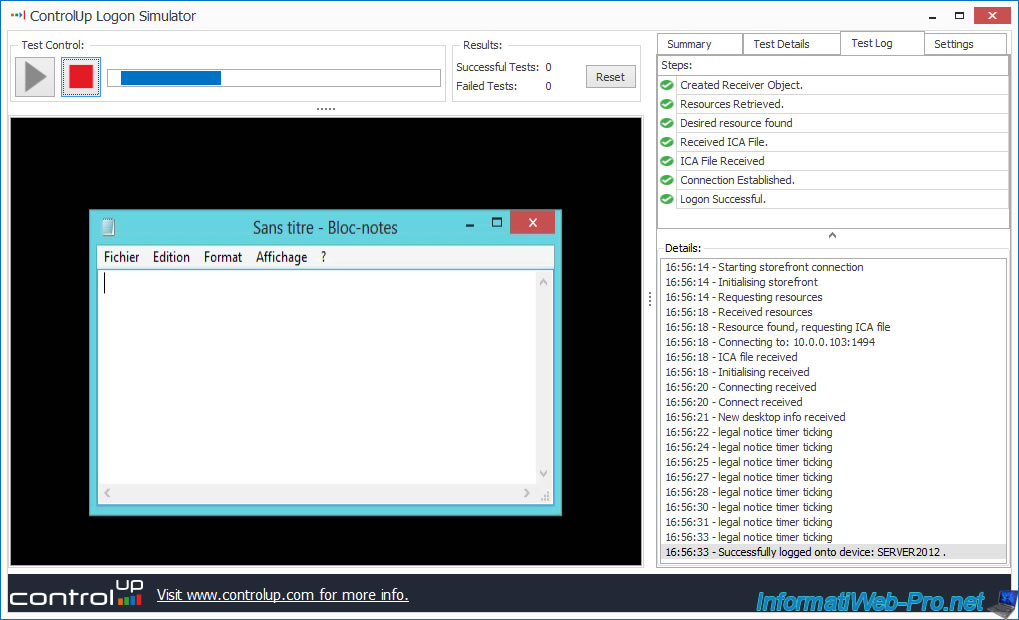Click the Bloc-notes notepad title bar icon
1019x620 pixels.
(109, 227)
